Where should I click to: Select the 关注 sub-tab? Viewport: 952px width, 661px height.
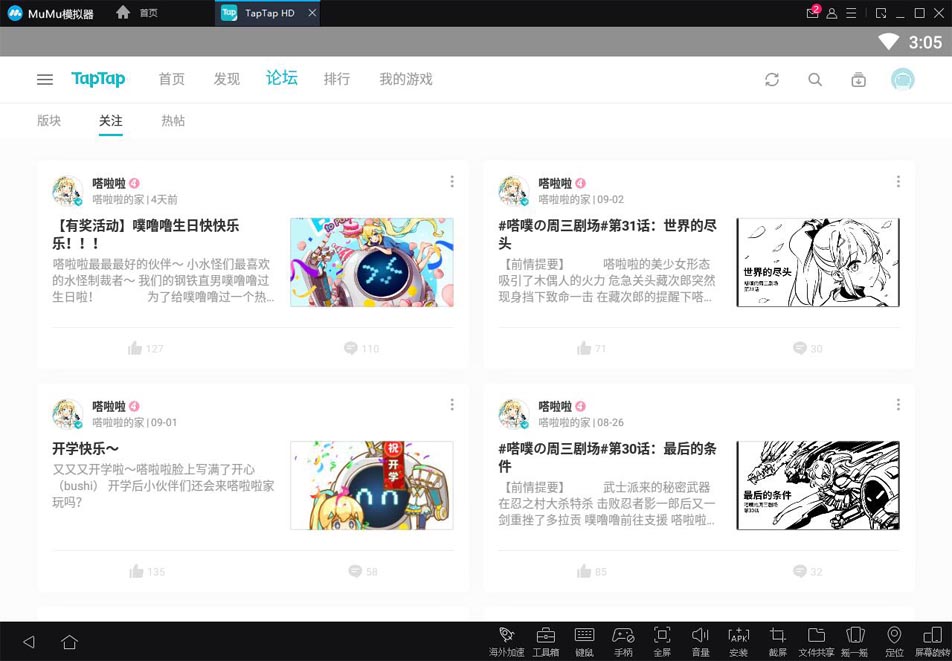click(x=110, y=121)
